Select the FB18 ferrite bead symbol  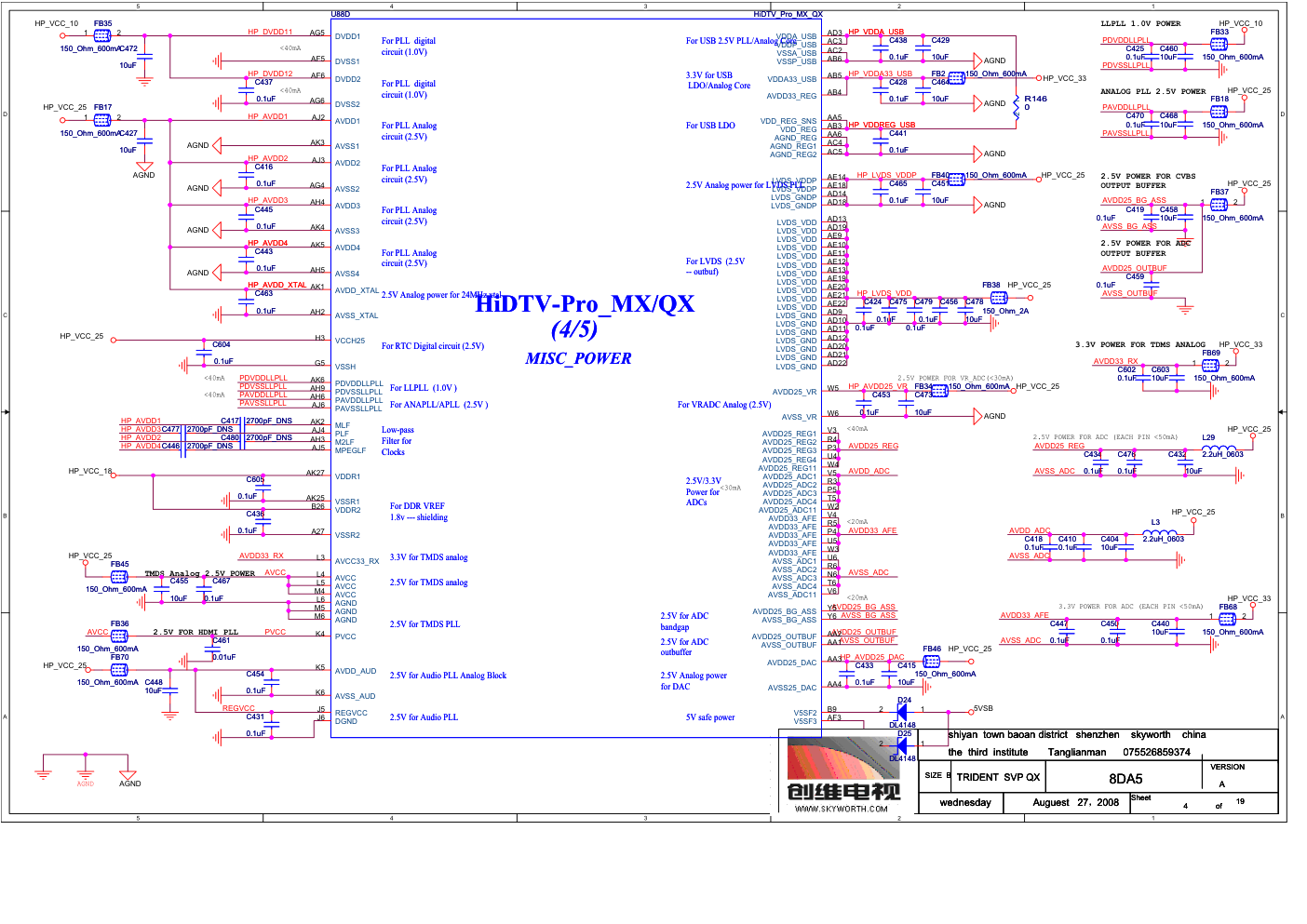[x=1219, y=111]
